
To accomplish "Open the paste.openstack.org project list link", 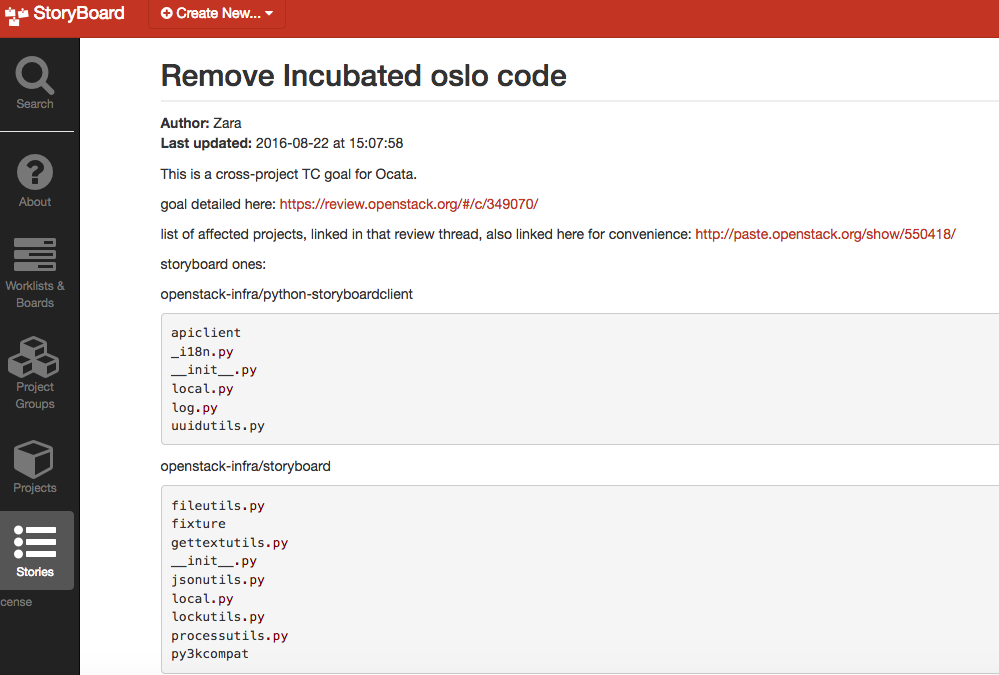I will click(x=825, y=234).
